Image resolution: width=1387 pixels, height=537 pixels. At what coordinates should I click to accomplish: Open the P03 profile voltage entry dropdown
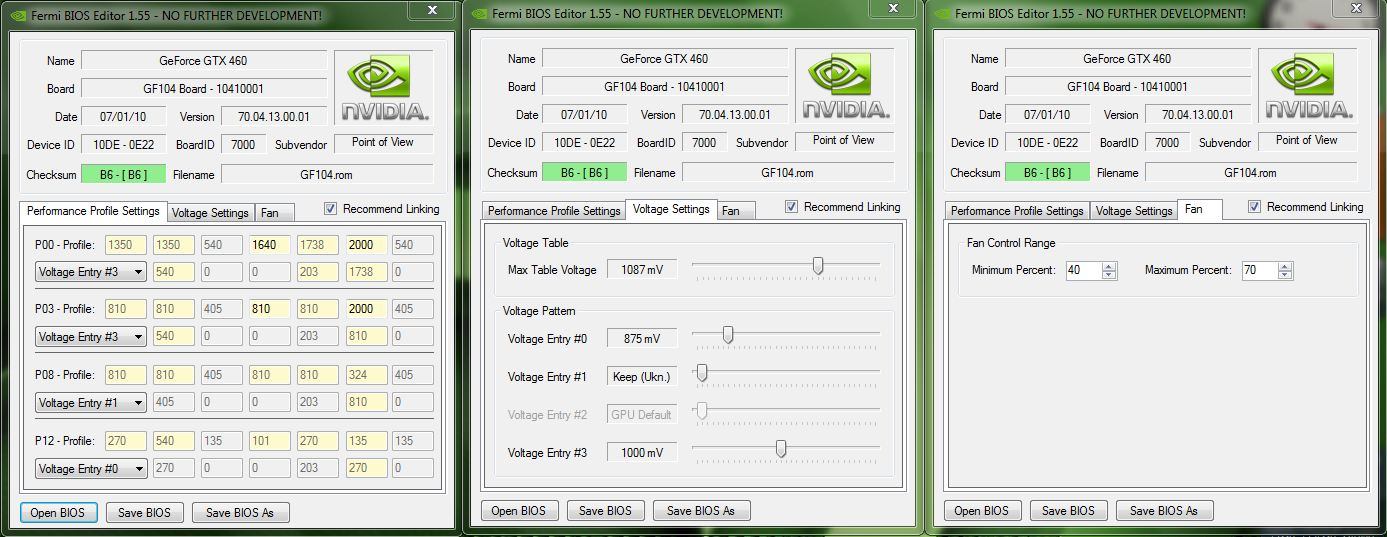pyautogui.click(x=91, y=337)
